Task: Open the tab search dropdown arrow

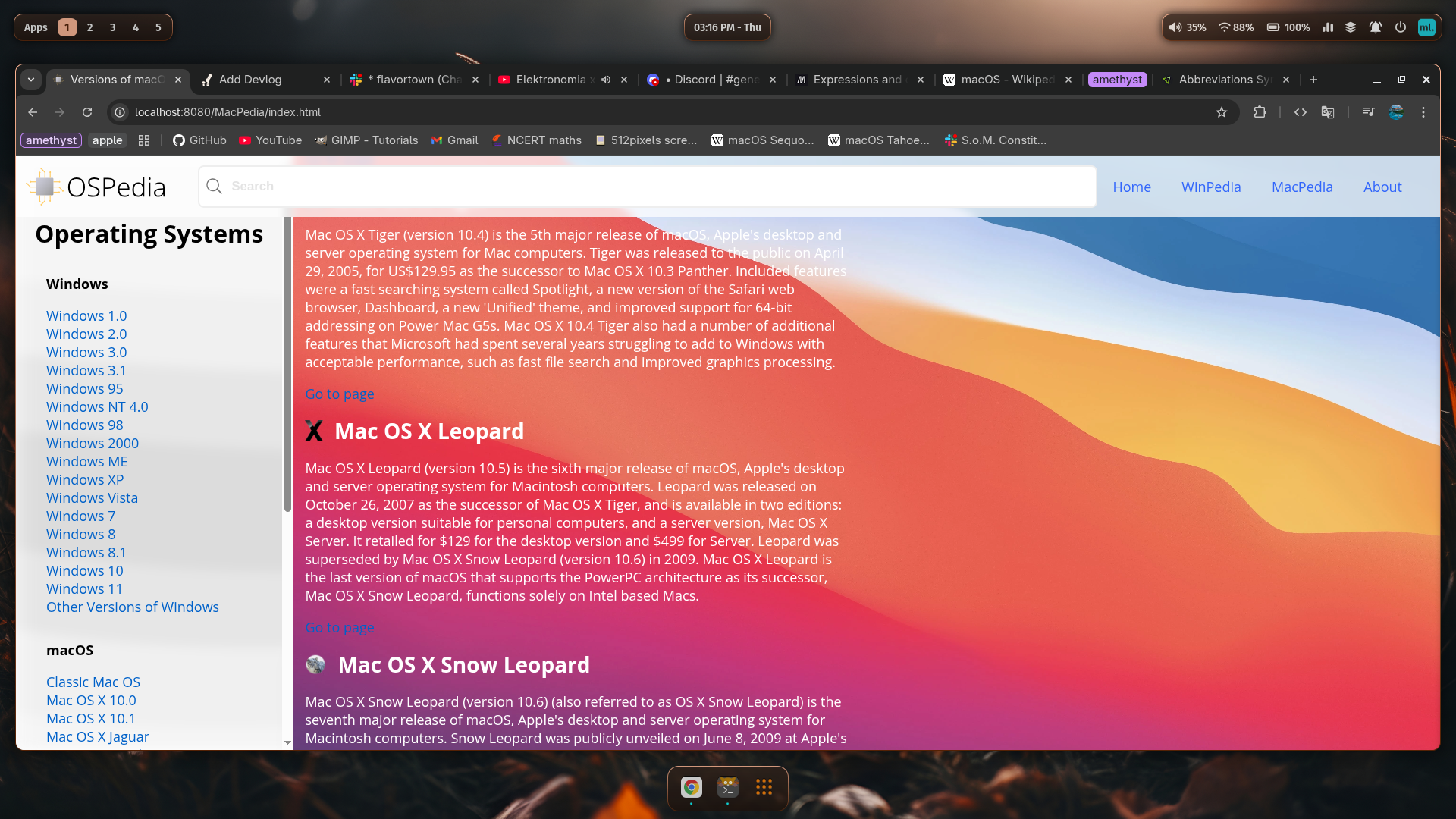Action: [x=31, y=80]
